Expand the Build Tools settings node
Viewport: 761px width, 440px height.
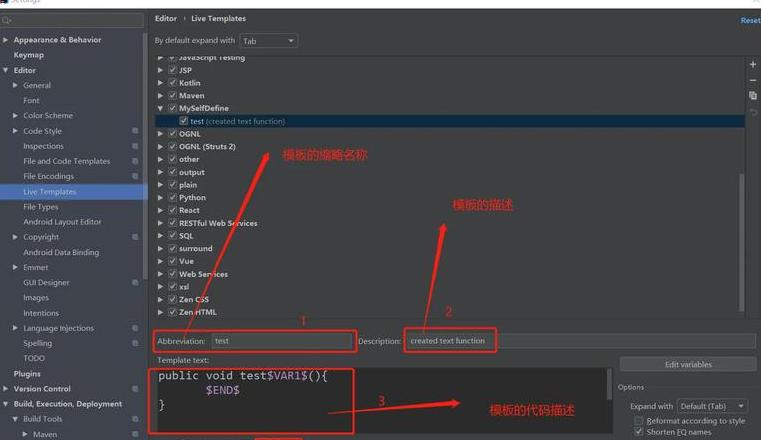pyautogui.click(x=15, y=419)
